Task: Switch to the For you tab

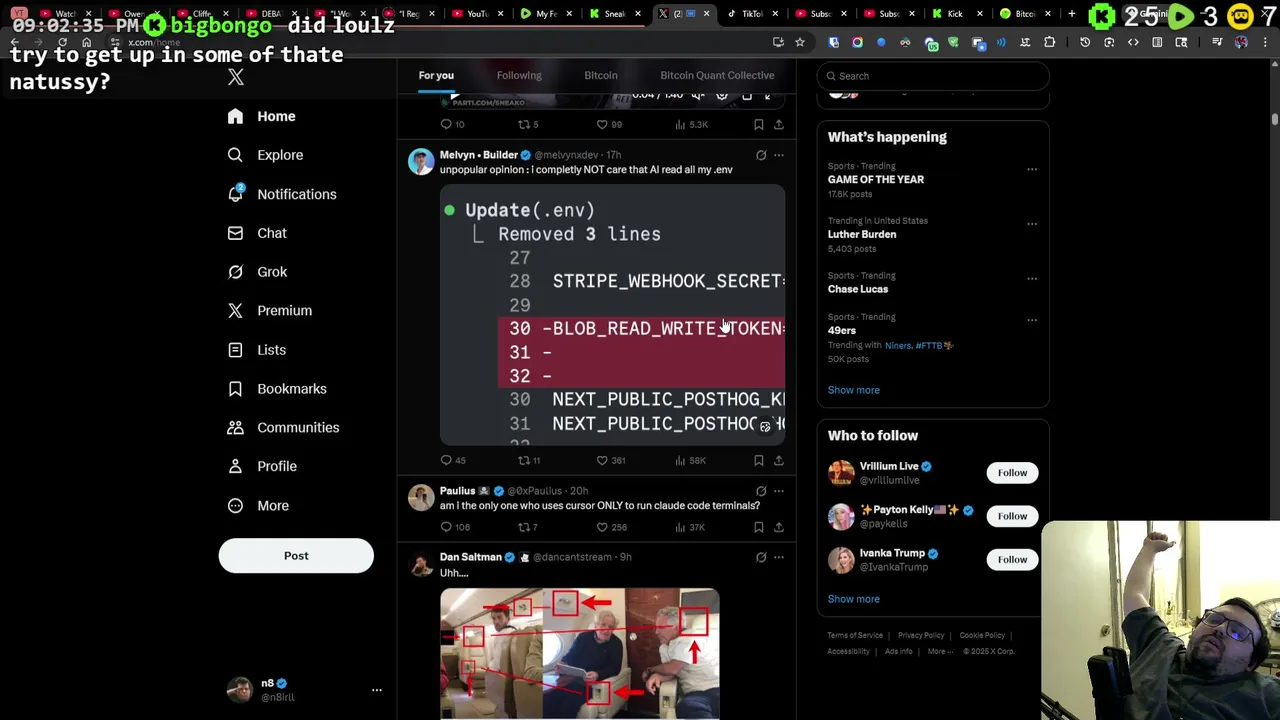Action: [435, 75]
